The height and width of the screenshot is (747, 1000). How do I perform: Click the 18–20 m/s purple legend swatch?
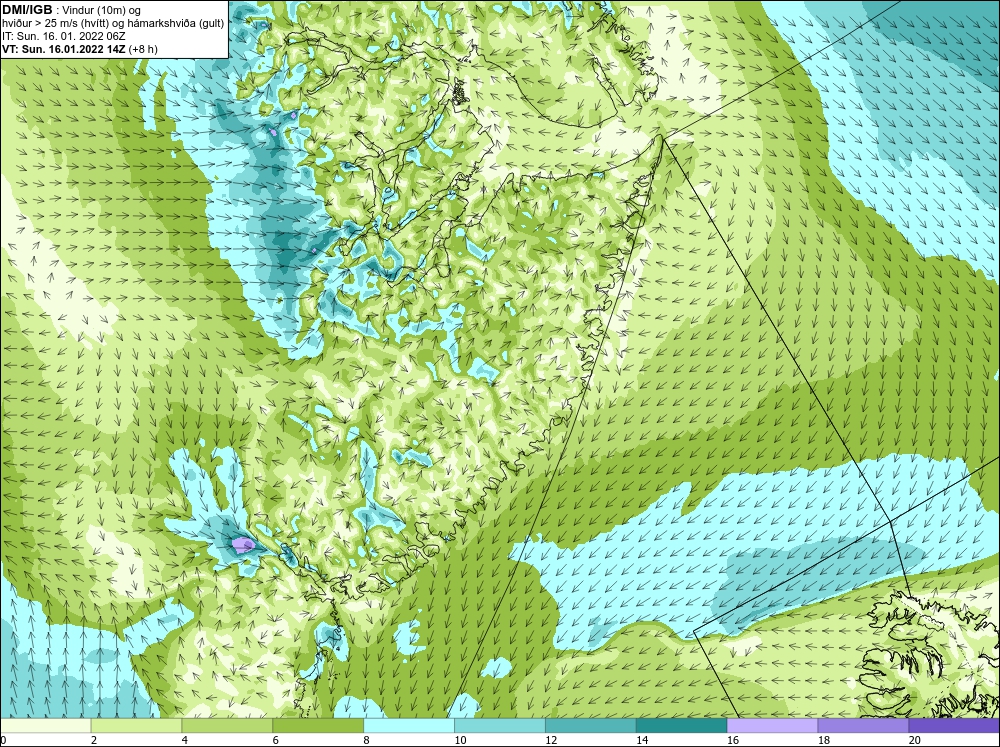click(863, 726)
